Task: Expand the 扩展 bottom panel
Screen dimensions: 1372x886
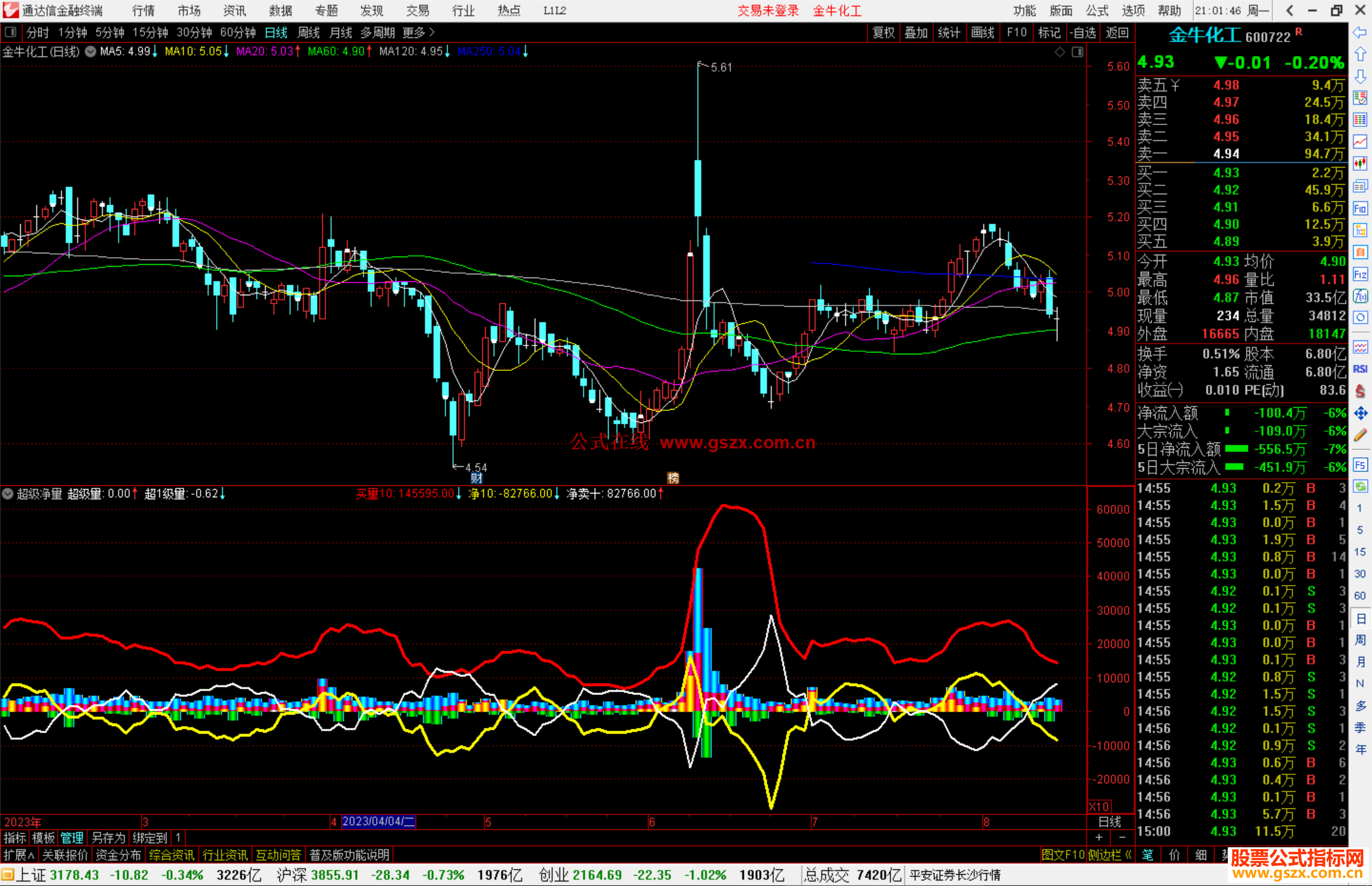Action: point(19,855)
